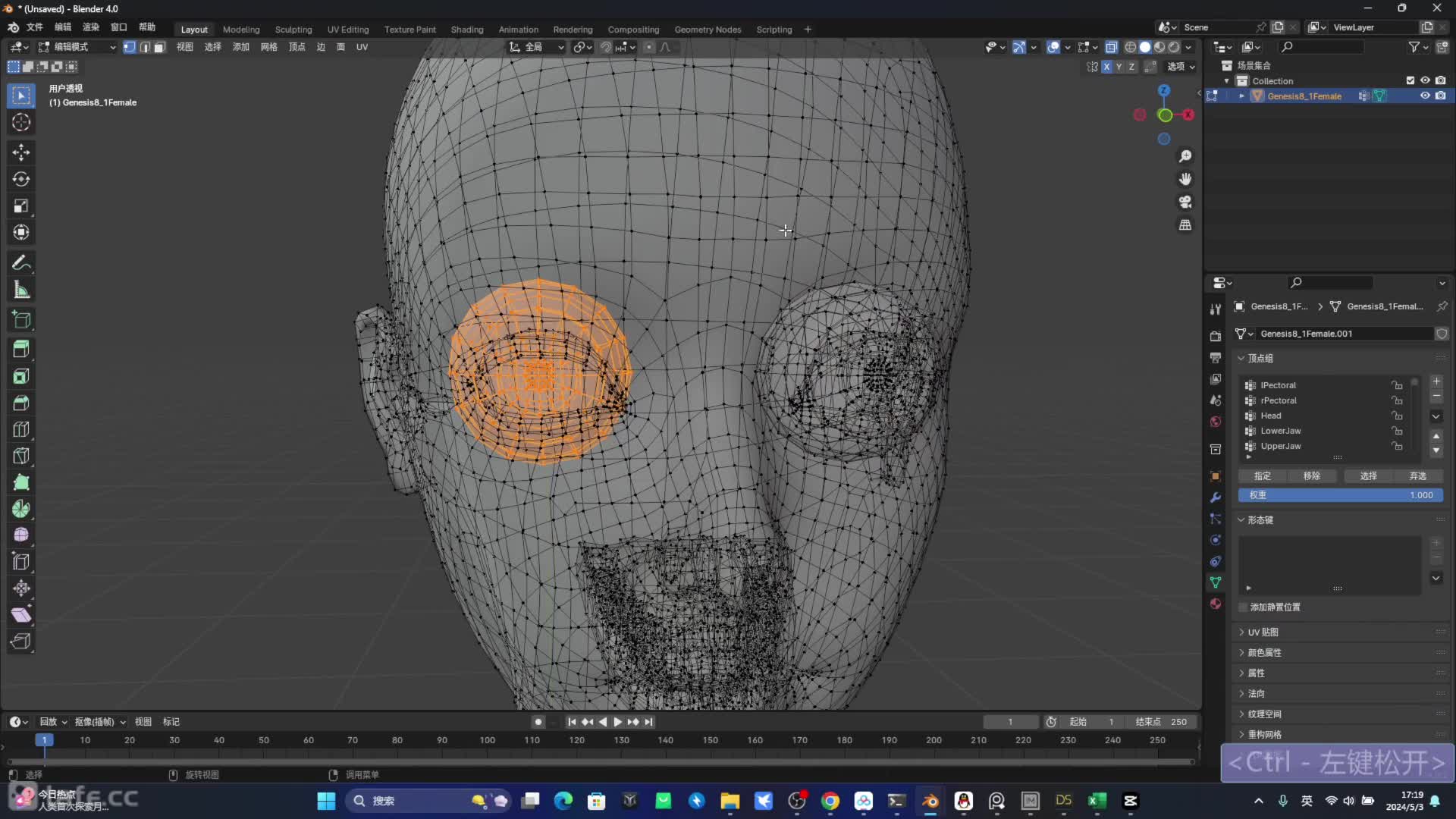Select the Spin tool
Image resolution: width=1456 pixels, height=819 pixels.
21,509
